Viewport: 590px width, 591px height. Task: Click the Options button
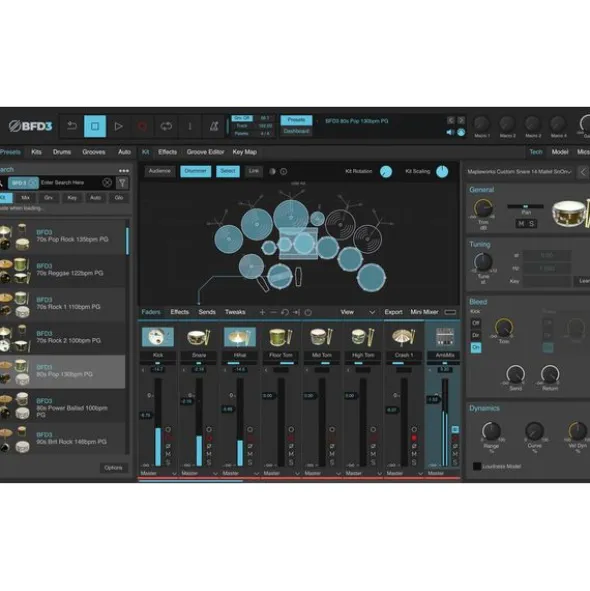(x=113, y=468)
